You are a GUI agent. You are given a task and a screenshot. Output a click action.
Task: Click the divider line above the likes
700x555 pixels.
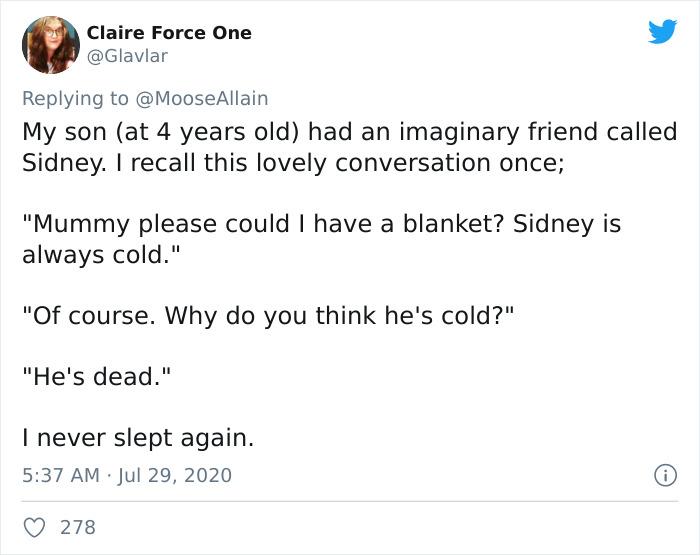pos(350,500)
